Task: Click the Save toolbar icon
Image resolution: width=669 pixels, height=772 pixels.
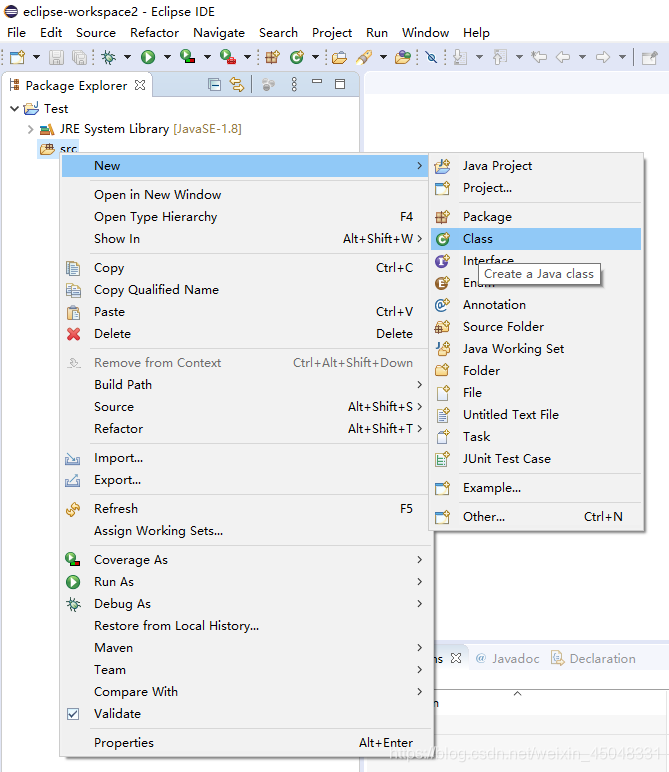Action: point(56,57)
